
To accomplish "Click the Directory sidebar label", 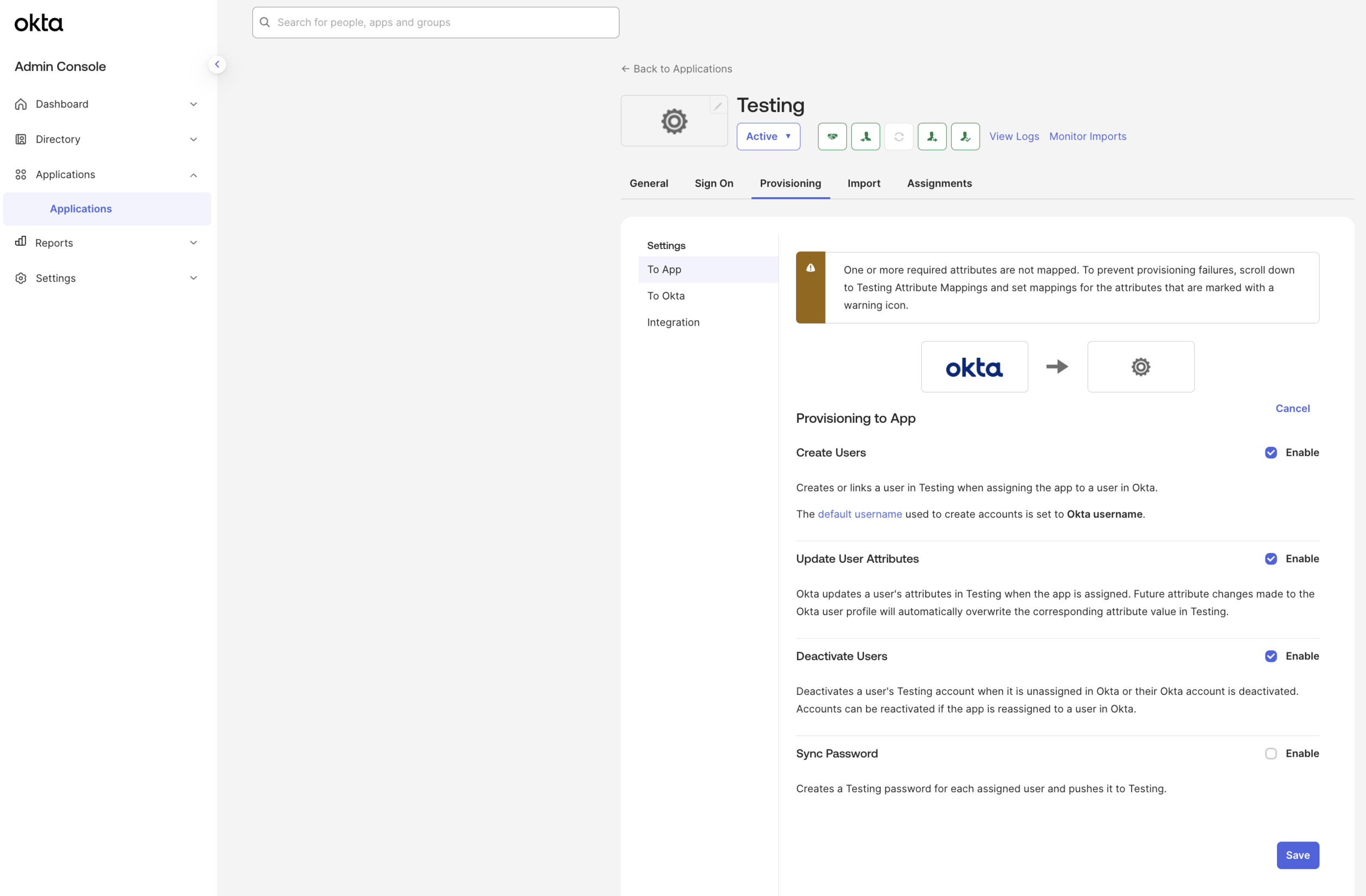I will coord(58,139).
